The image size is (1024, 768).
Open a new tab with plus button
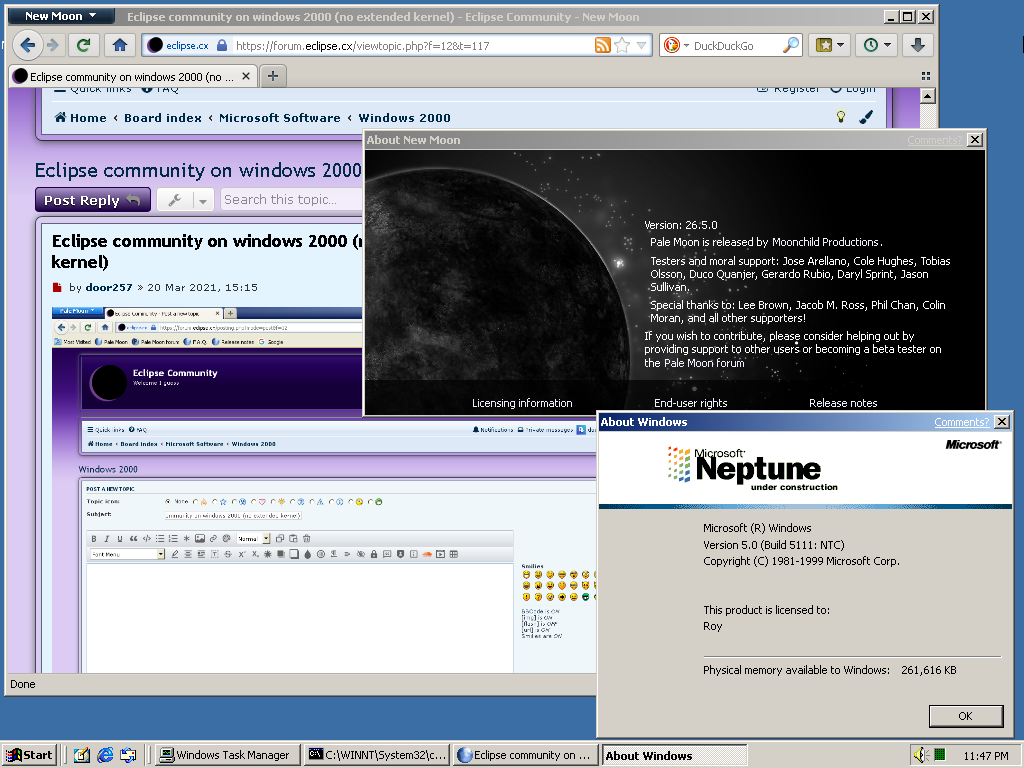pos(273,76)
